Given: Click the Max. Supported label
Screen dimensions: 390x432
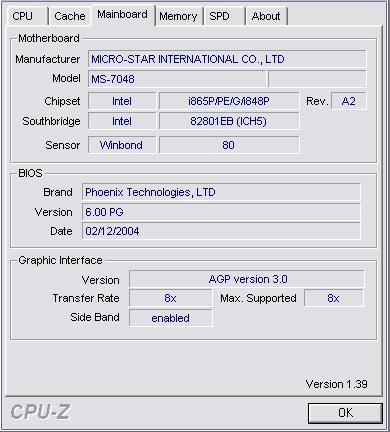Looking at the screenshot, I should click(x=258, y=298).
